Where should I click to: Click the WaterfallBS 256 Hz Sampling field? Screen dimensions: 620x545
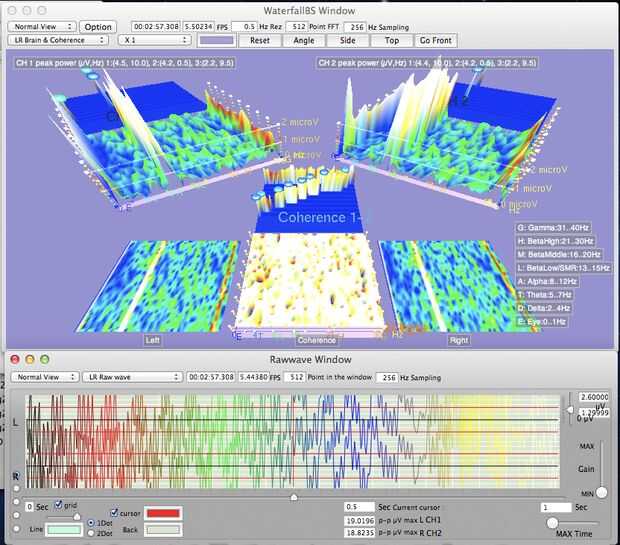355,27
